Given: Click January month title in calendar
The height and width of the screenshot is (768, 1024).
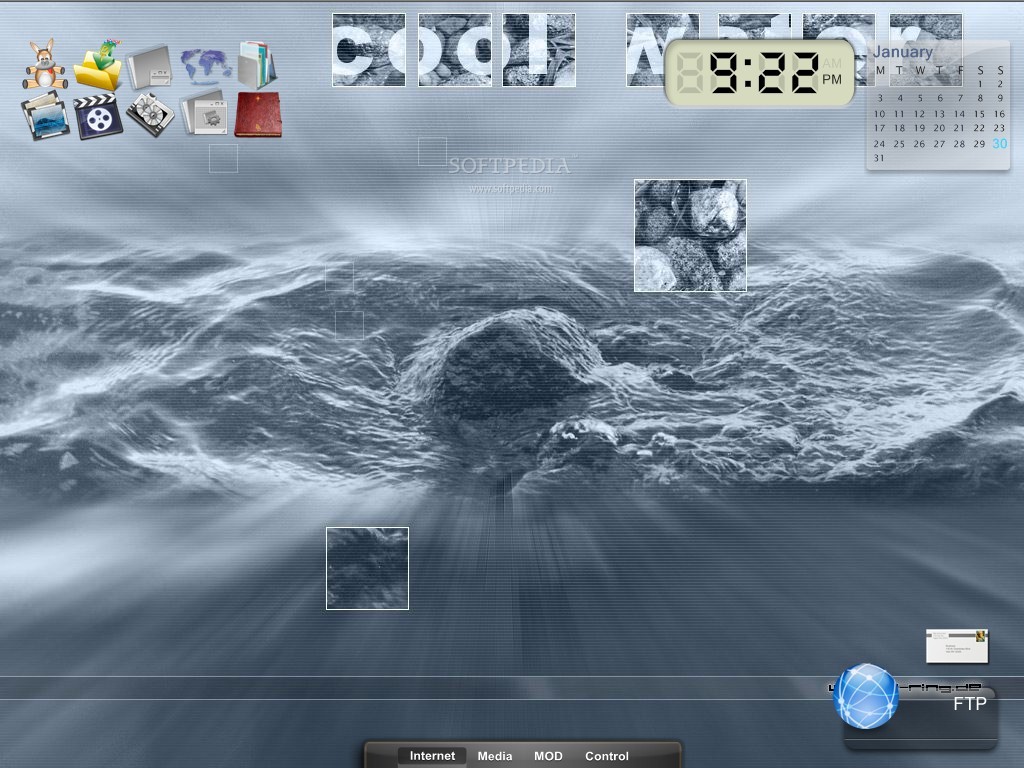Looking at the screenshot, I should [903, 52].
